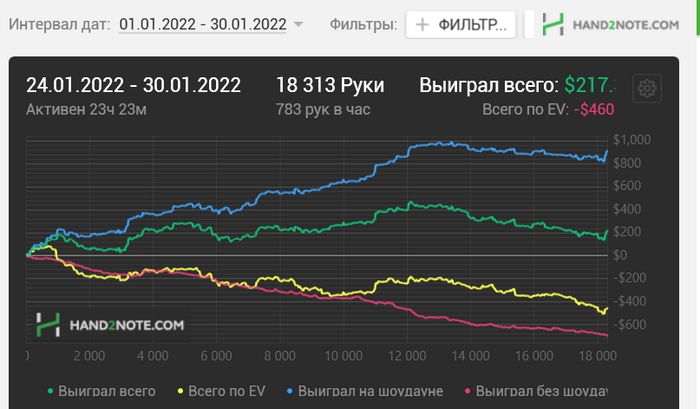The image size is (700, 409).
Task: Click the $1,000 y-axis label
Action: click(x=632, y=140)
